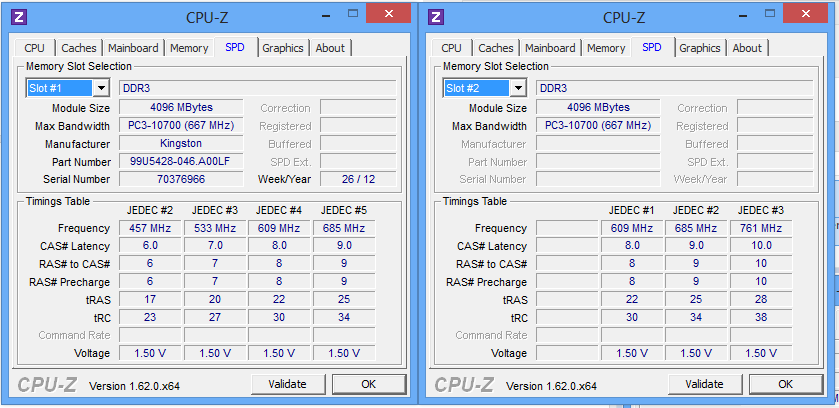
Task: Click the Week/Year value 26 / 12
Action: pos(359,179)
